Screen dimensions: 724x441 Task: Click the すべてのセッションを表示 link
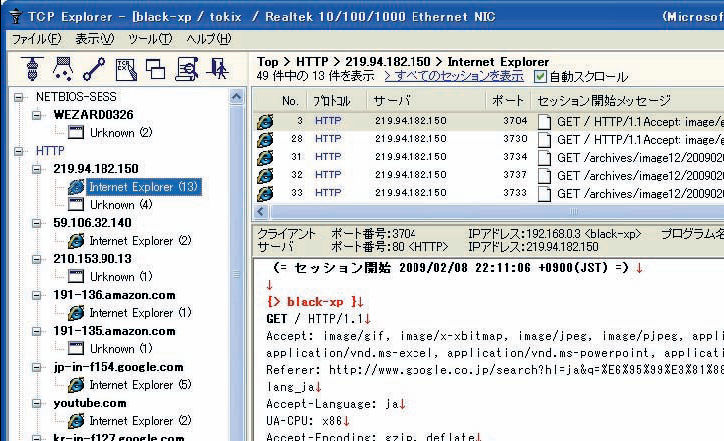tap(454, 76)
